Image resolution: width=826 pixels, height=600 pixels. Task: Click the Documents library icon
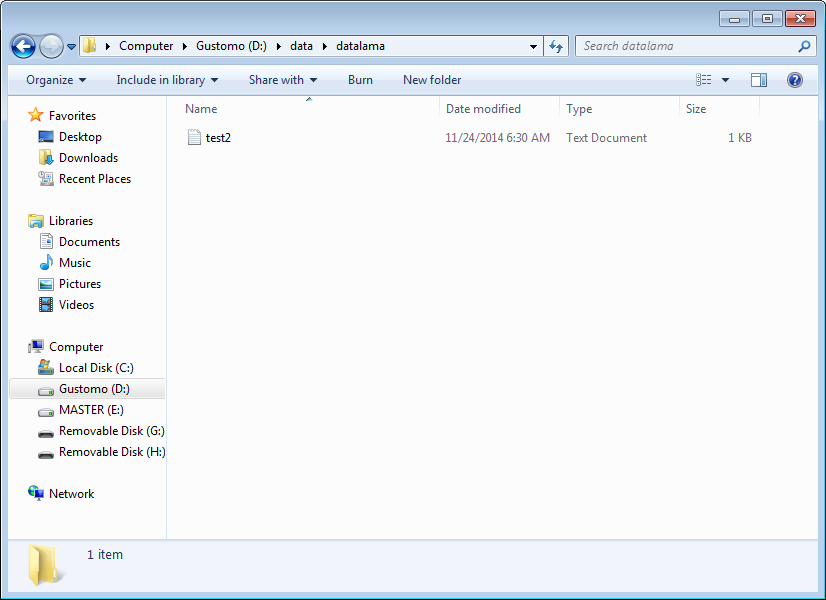46,242
